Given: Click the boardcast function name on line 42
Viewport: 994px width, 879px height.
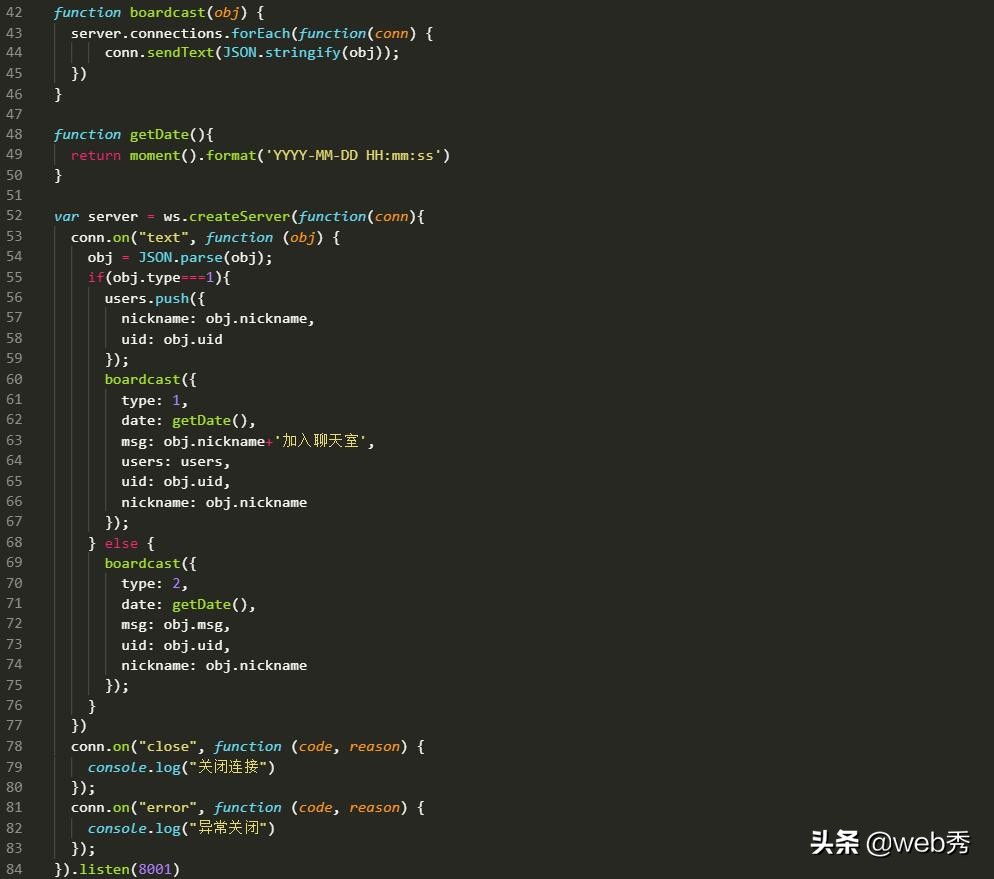Looking at the screenshot, I should click(167, 12).
